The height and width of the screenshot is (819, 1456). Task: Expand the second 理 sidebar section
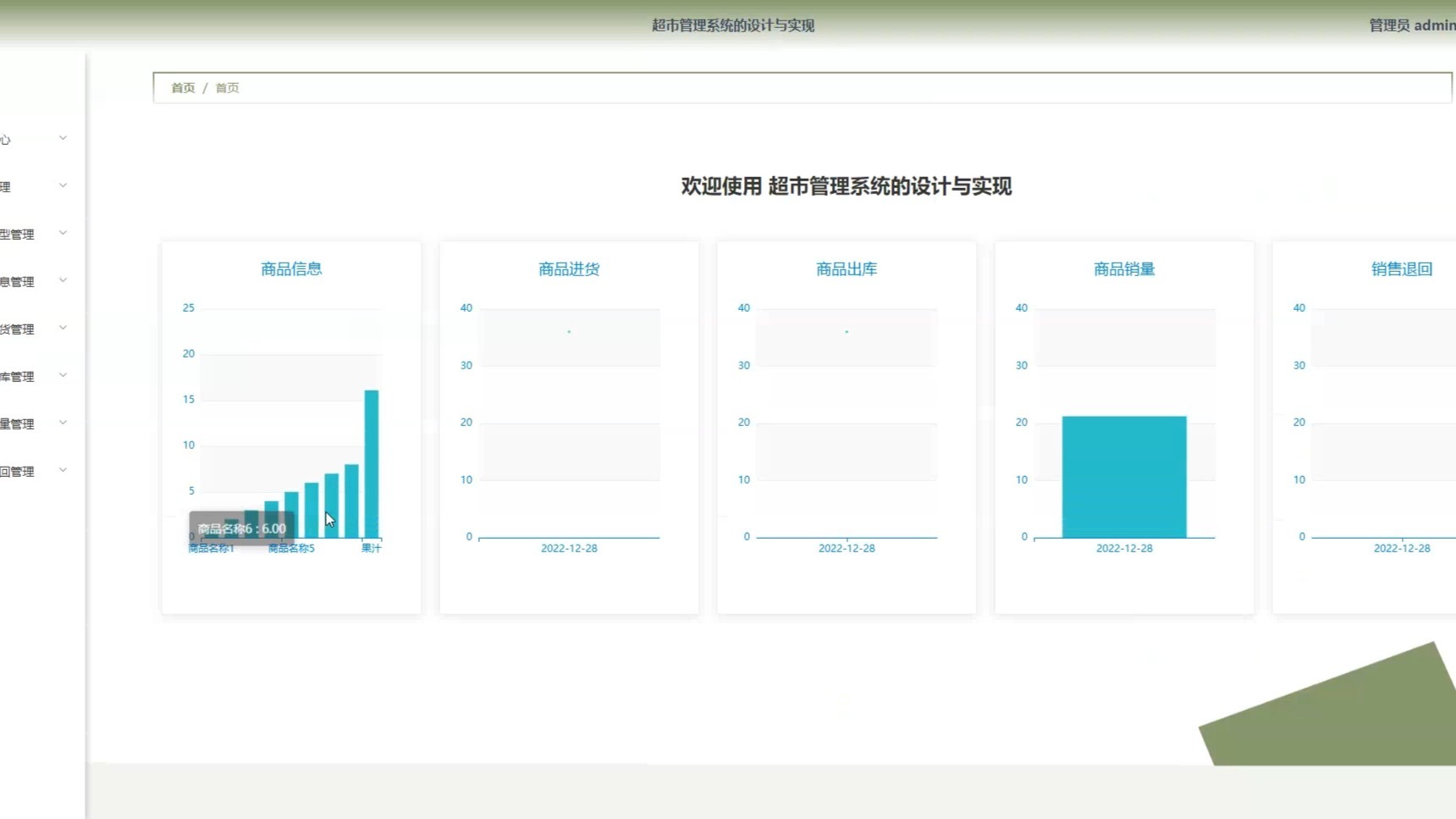[x=34, y=185]
